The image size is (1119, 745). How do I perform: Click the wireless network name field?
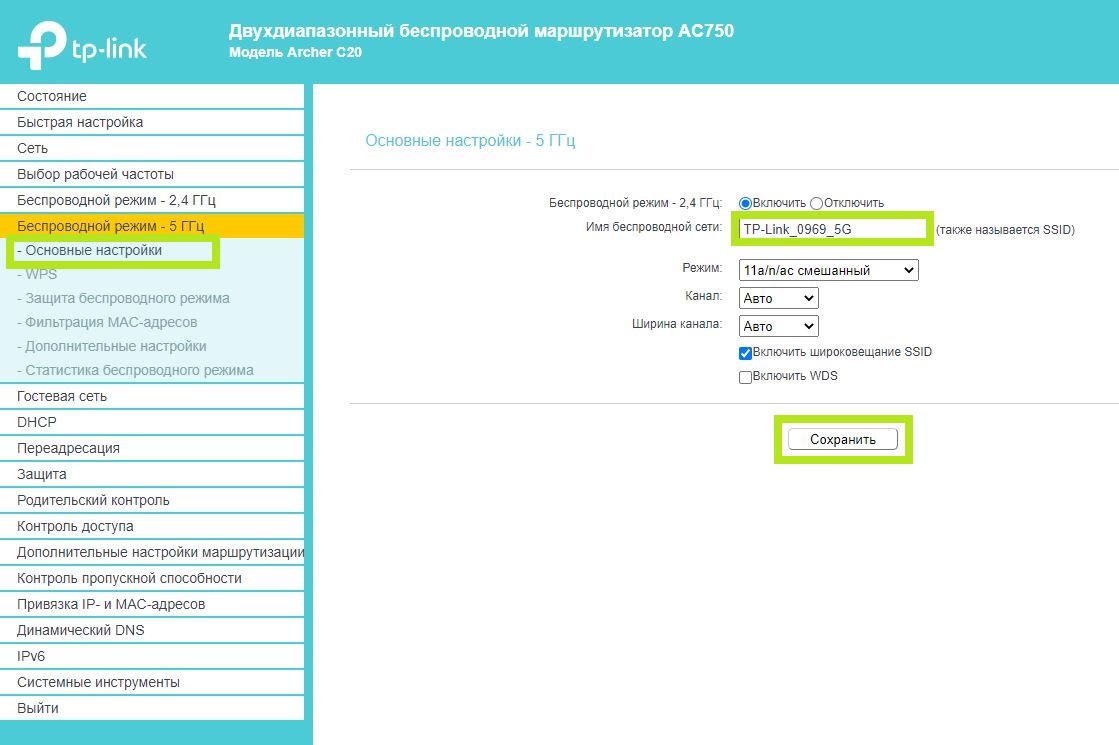pyautogui.click(x=832, y=229)
